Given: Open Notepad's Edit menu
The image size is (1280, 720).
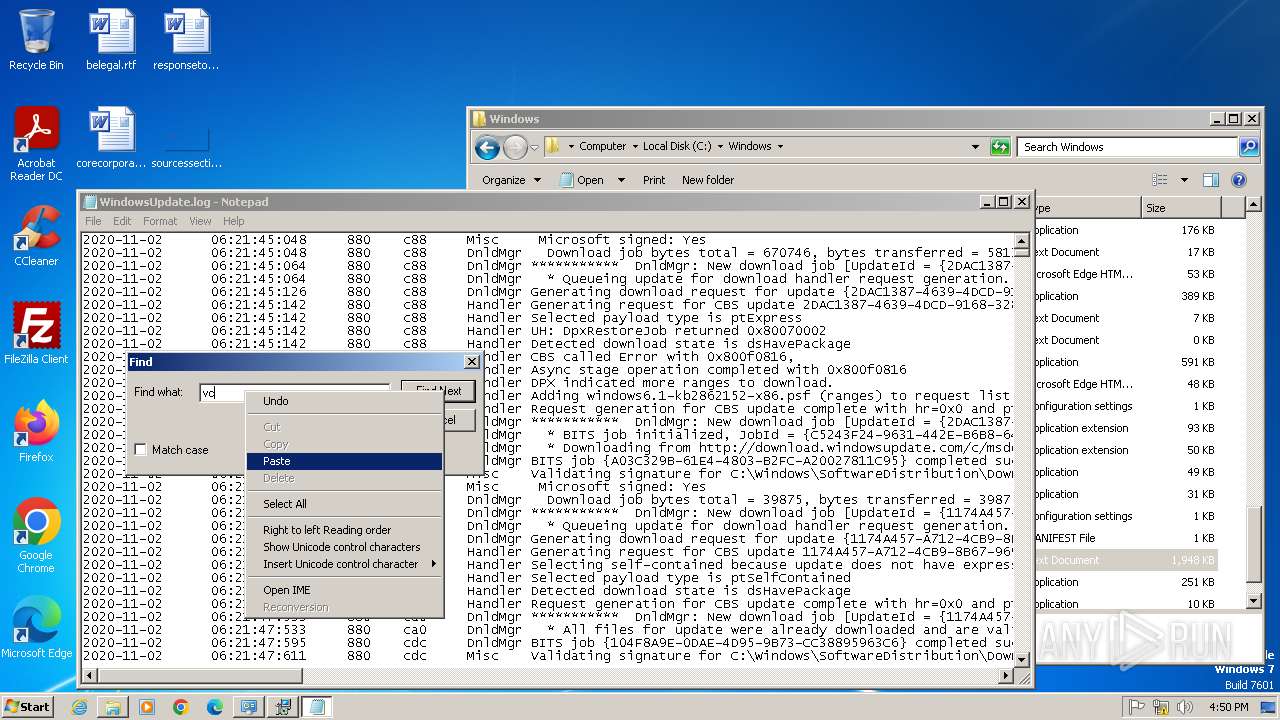Looking at the screenshot, I should point(122,221).
